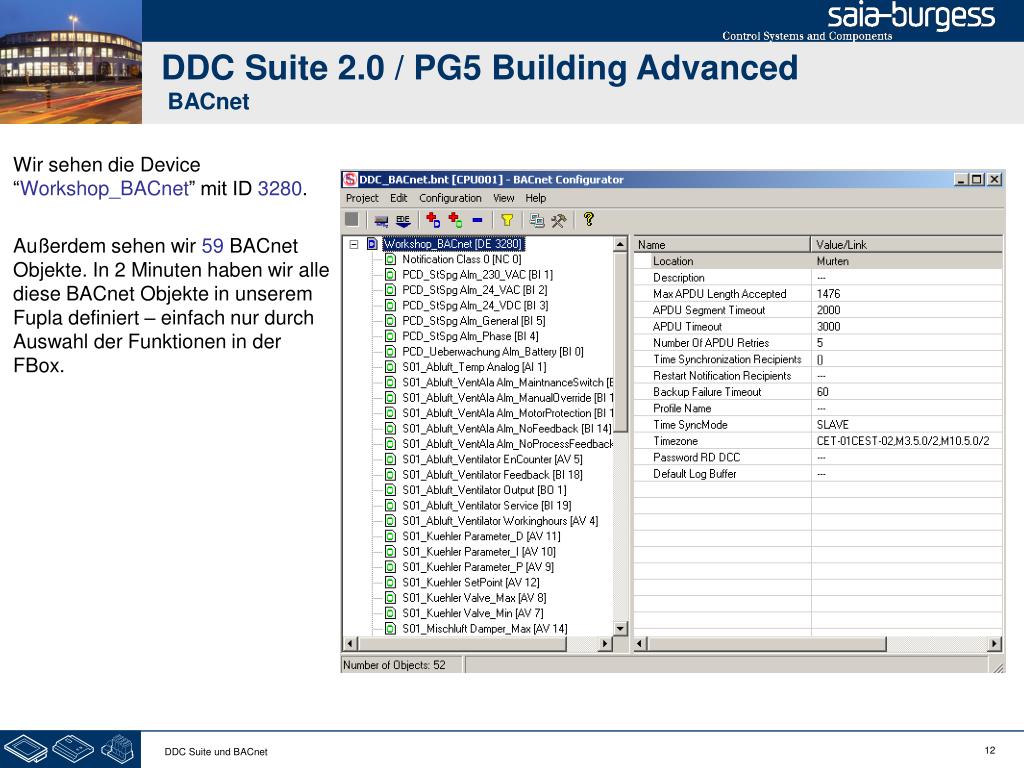1024x768 pixels.
Task: Open the Project menu
Action: 362,198
